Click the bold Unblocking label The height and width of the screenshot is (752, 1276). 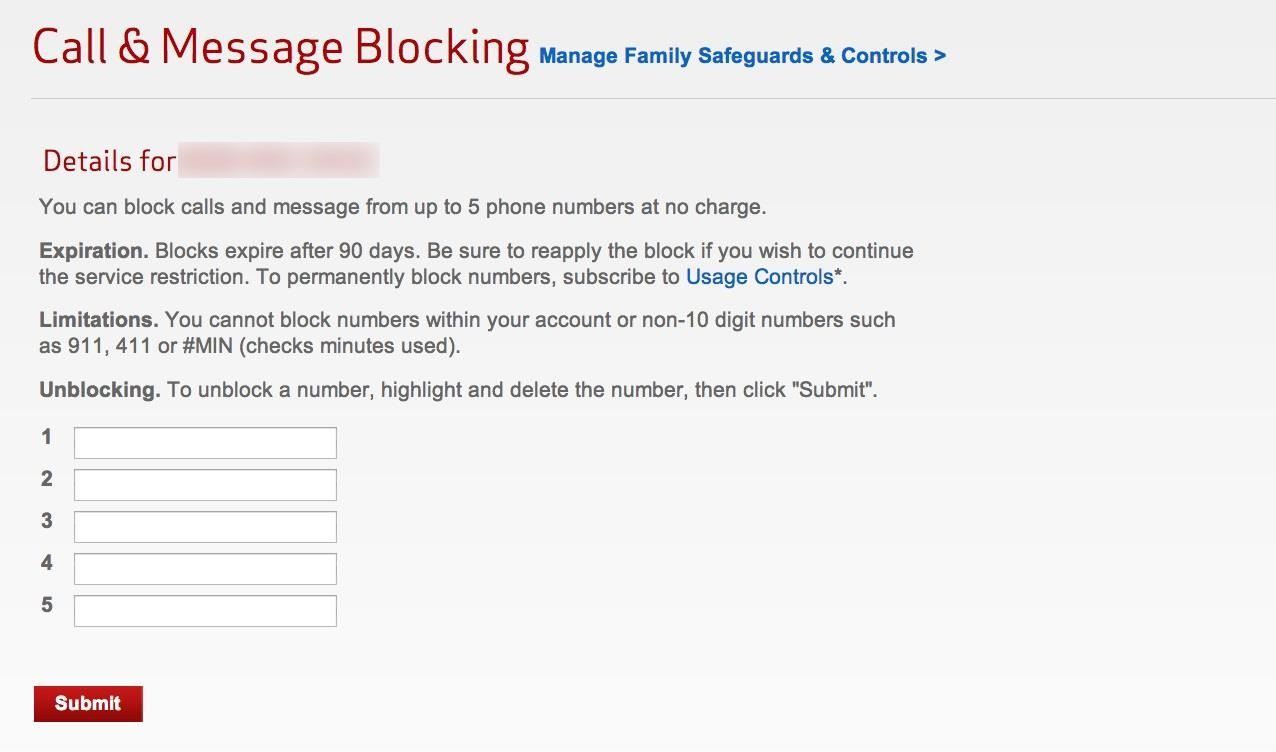click(x=99, y=390)
